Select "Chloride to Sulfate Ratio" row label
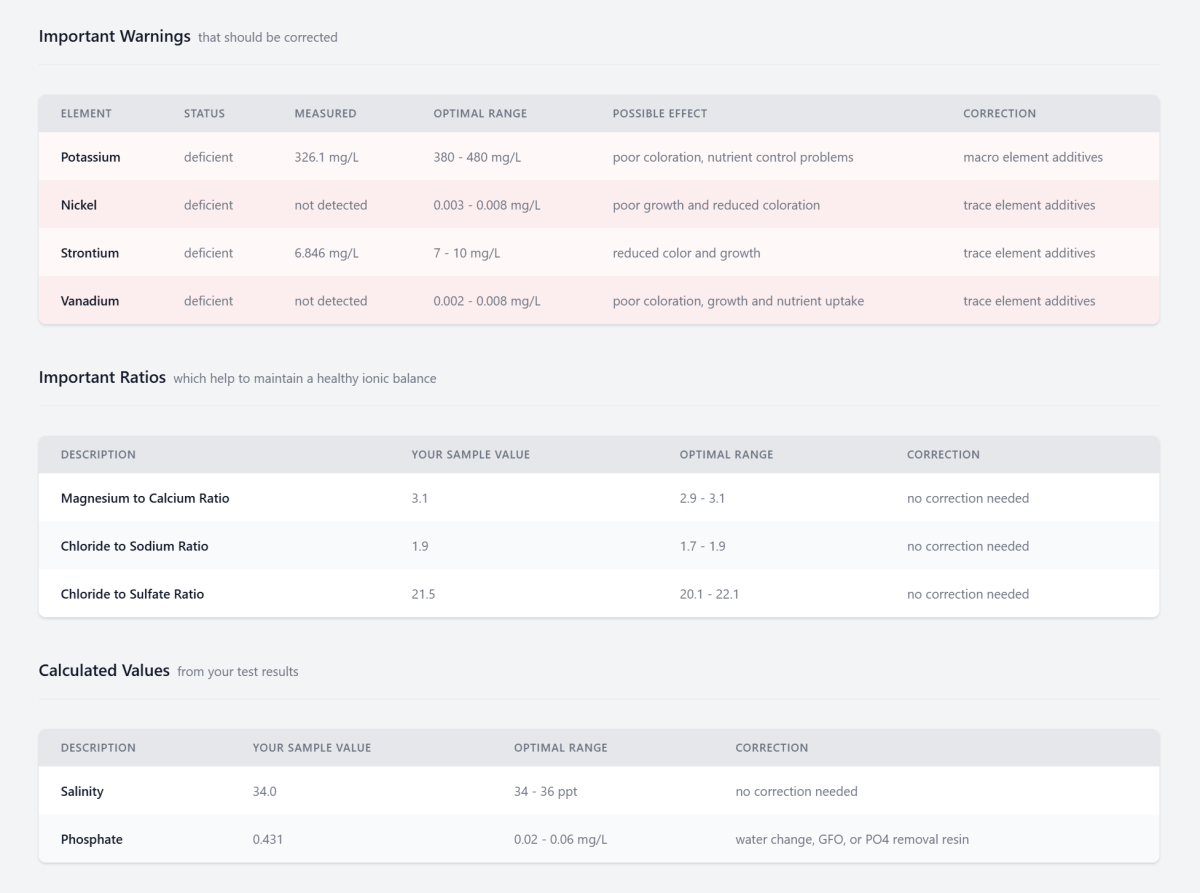Screen dimensions: 1200x893 (x=132, y=594)
